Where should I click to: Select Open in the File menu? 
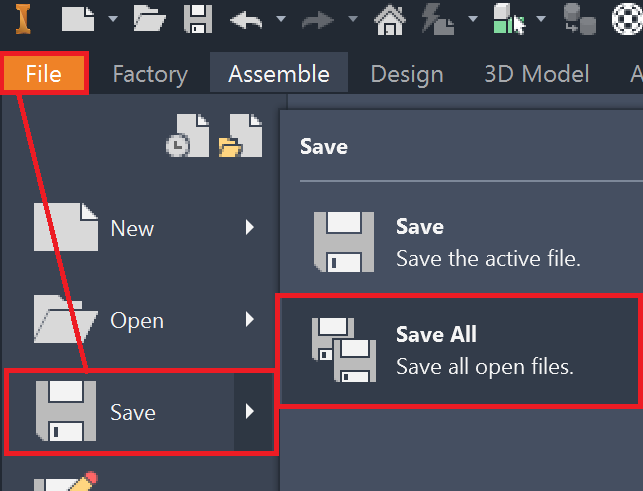tap(136, 321)
